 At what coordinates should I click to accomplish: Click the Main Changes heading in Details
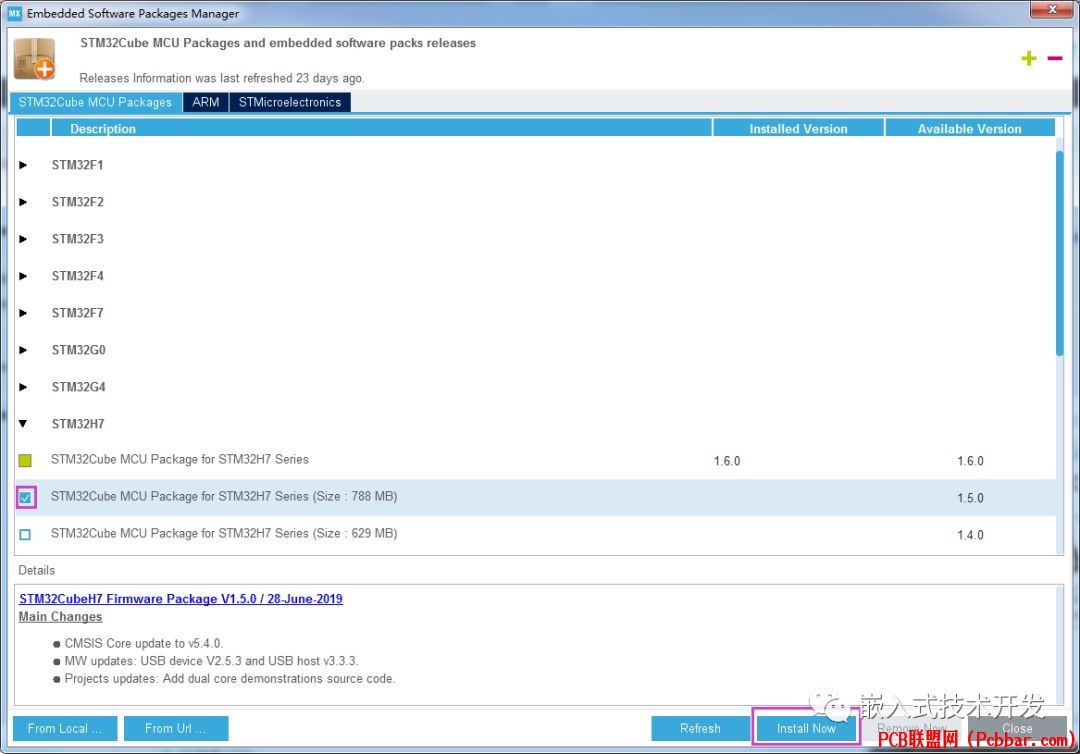[61, 617]
